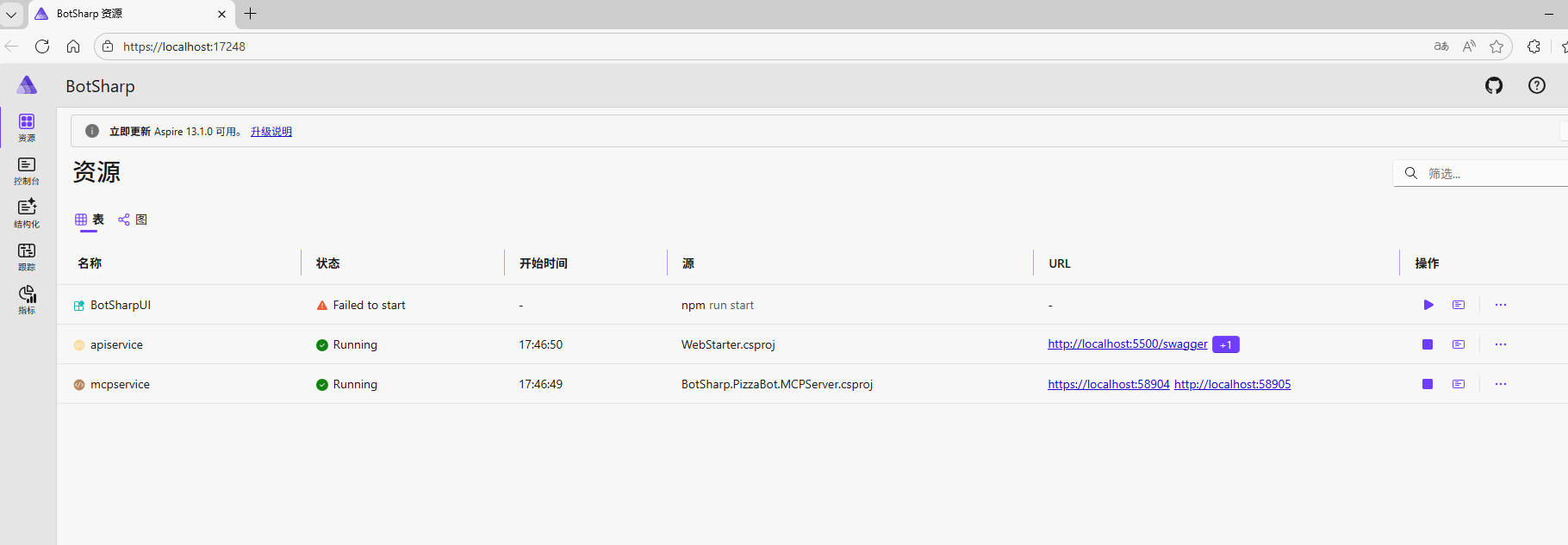
Task: View site information lock icon
Action: point(108,46)
